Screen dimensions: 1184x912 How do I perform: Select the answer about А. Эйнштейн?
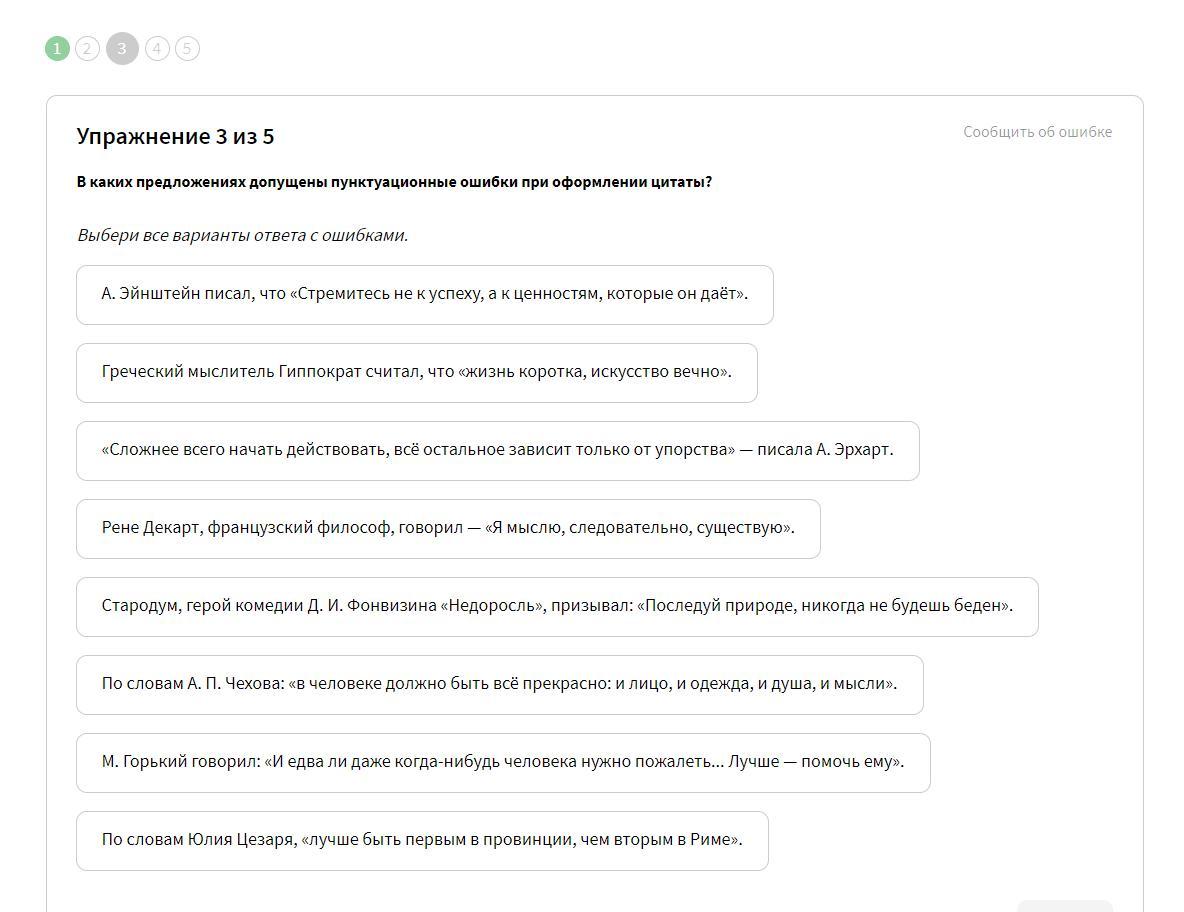(x=424, y=294)
